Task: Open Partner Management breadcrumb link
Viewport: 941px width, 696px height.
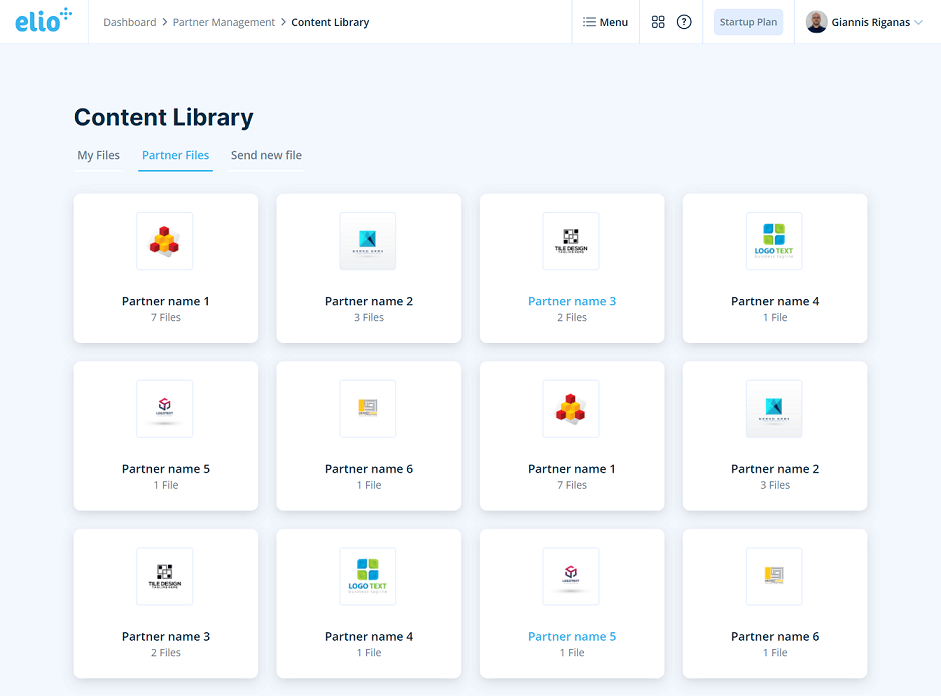Action: [x=223, y=22]
